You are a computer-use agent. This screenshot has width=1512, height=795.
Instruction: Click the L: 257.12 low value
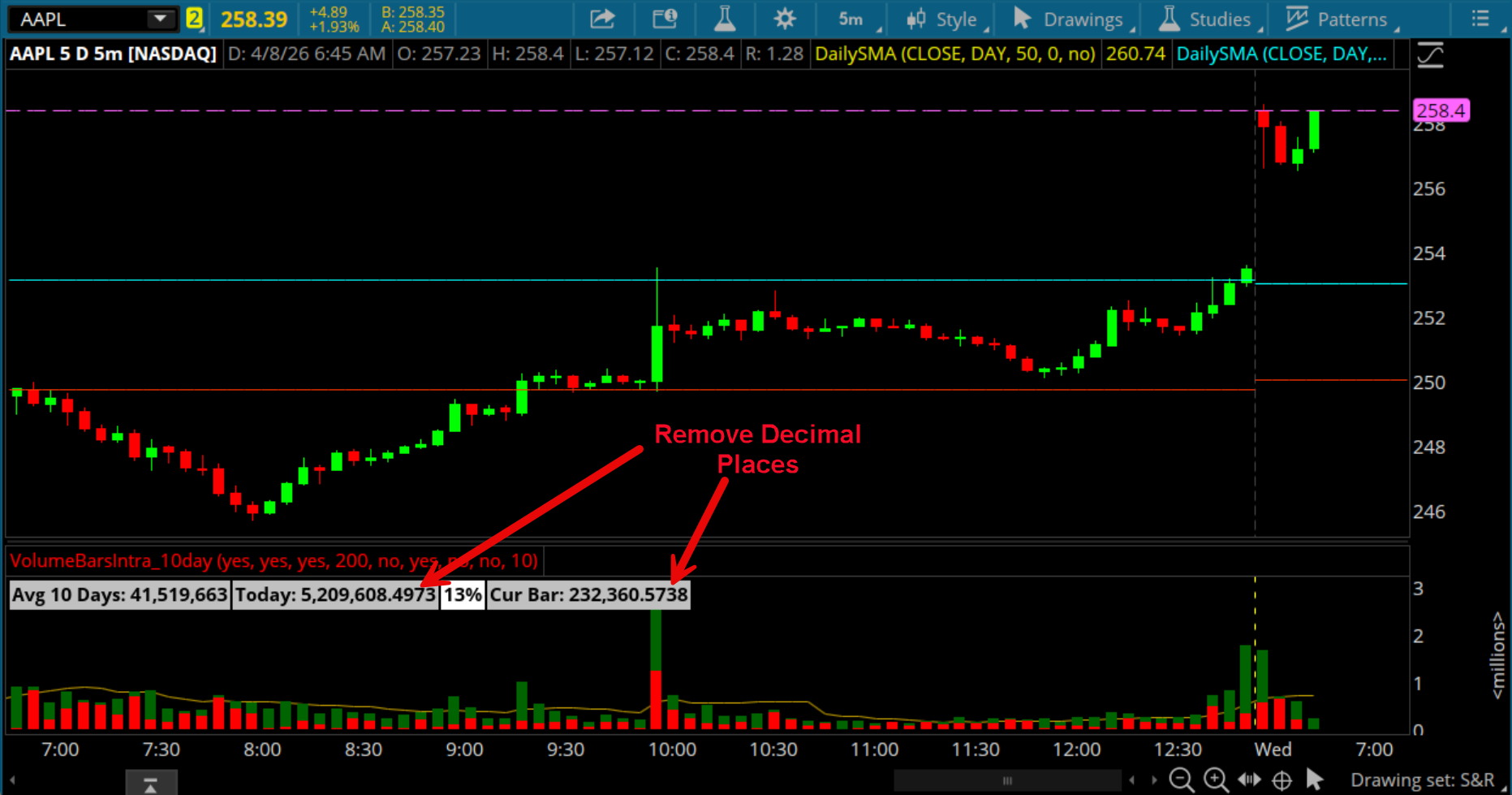click(x=614, y=54)
